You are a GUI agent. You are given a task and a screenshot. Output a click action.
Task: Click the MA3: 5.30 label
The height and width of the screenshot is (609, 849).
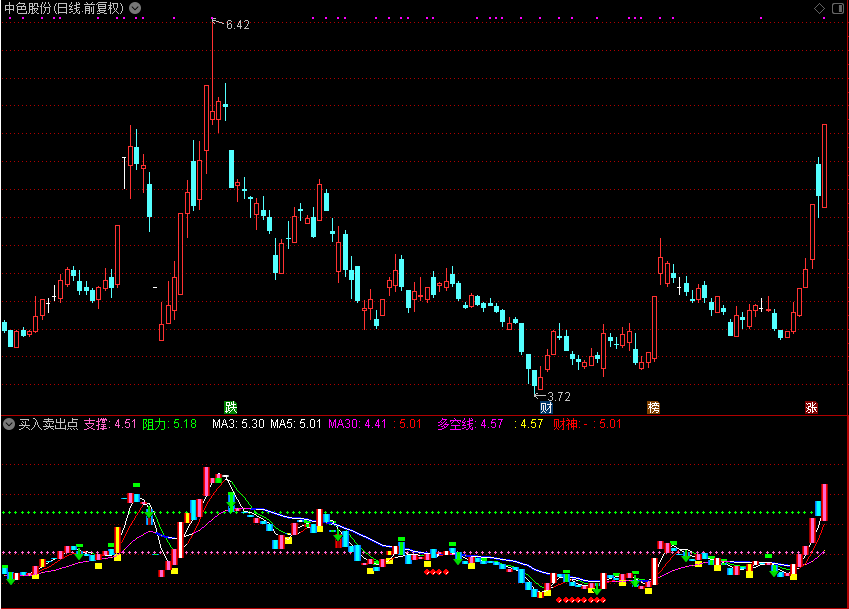(238, 424)
